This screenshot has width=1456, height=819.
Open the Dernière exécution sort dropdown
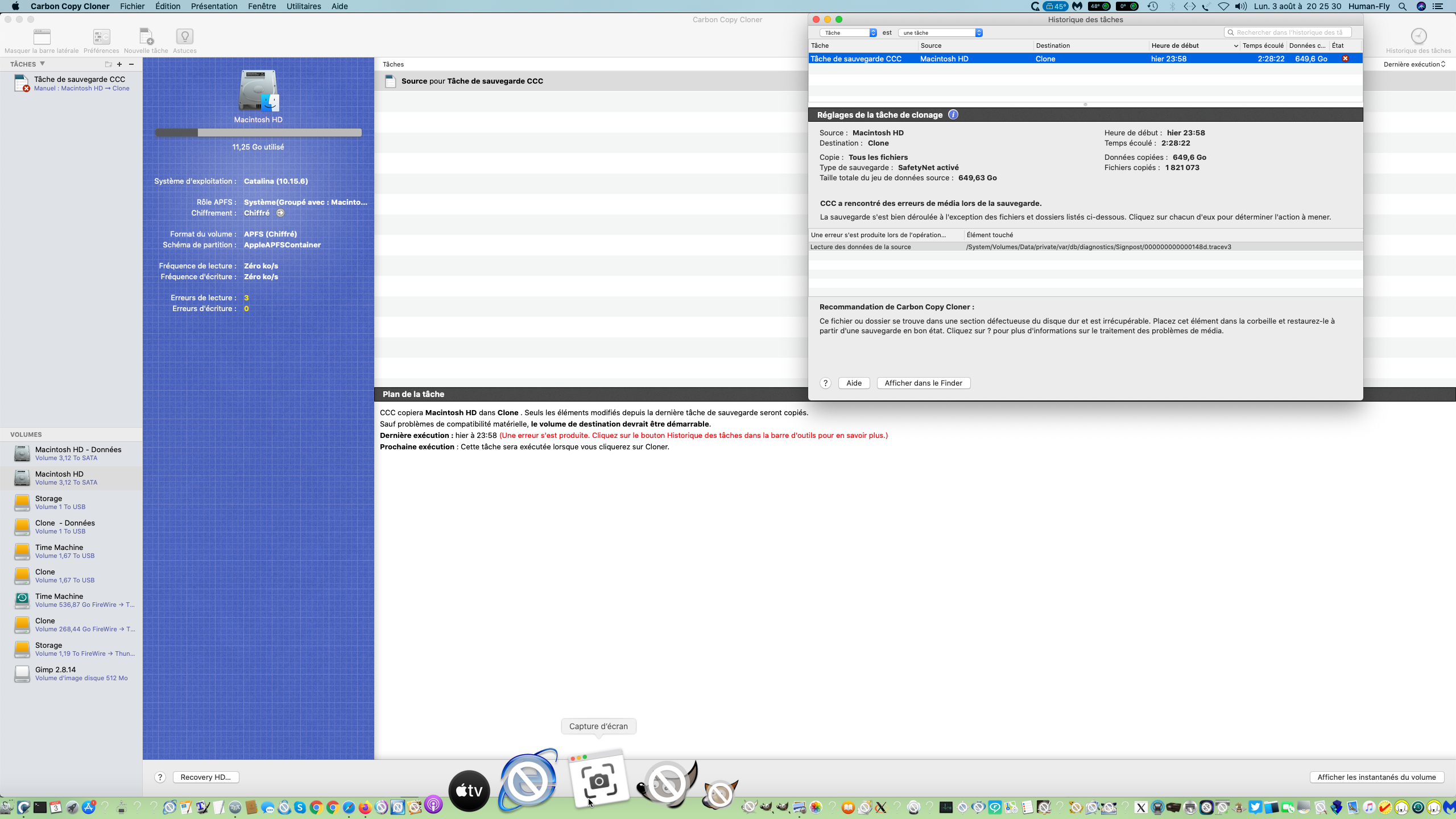pyautogui.click(x=1414, y=64)
